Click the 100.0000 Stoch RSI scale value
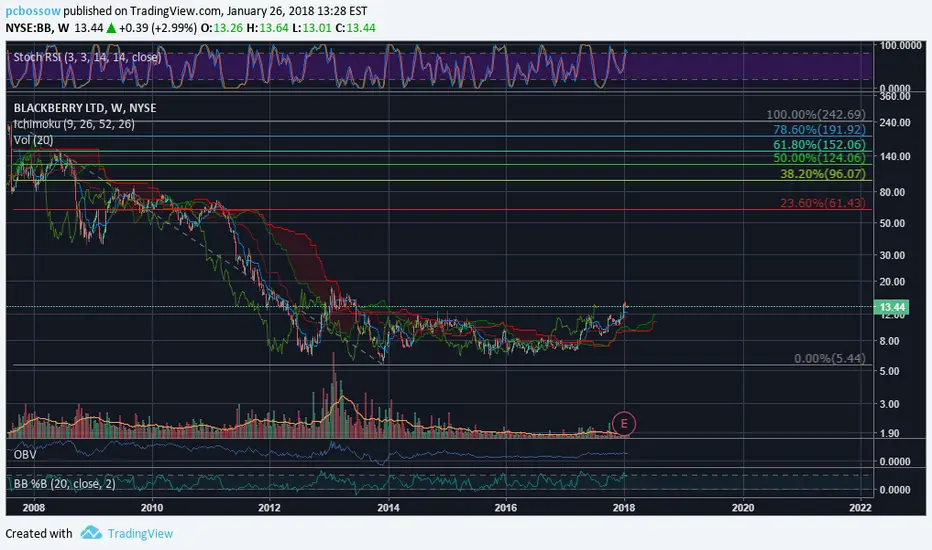 (x=900, y=45)
